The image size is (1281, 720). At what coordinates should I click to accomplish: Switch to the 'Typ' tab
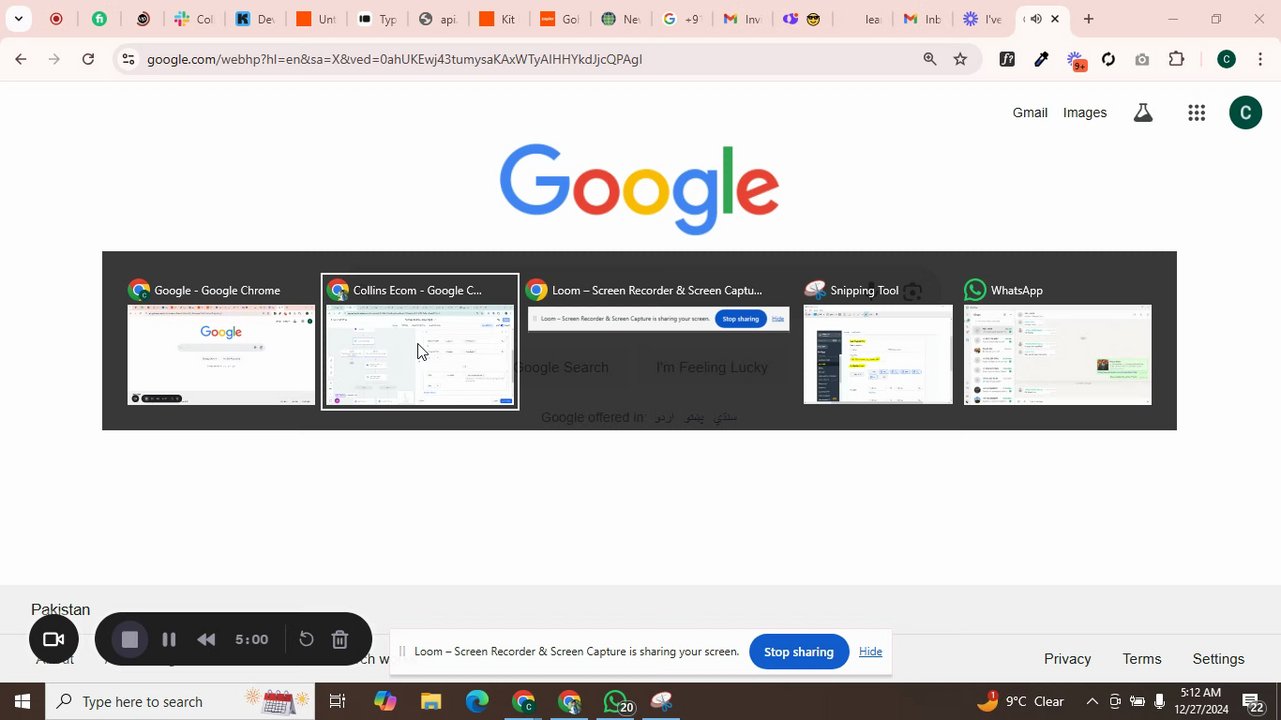(x=377, y=19)
